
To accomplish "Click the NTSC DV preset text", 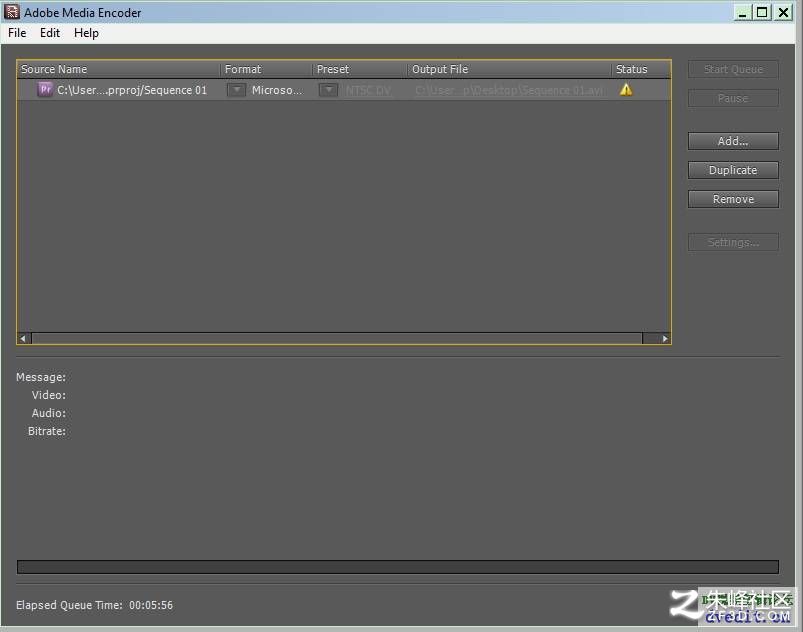I will click(368, 91).
